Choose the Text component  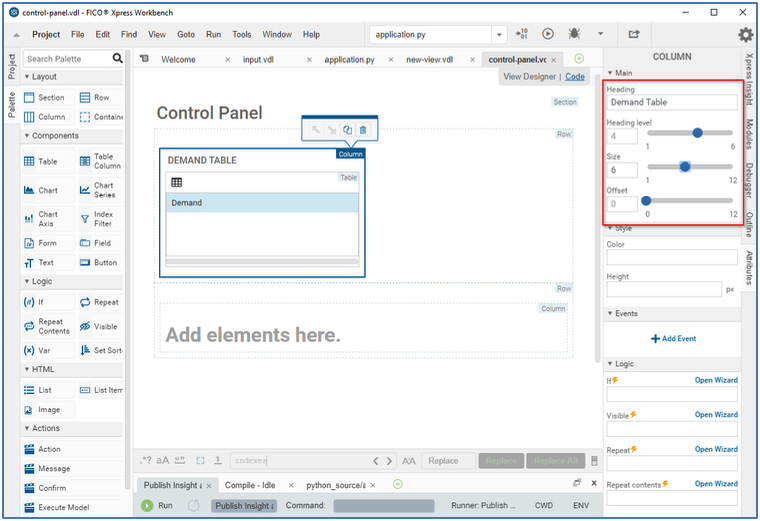pos(48,263)
